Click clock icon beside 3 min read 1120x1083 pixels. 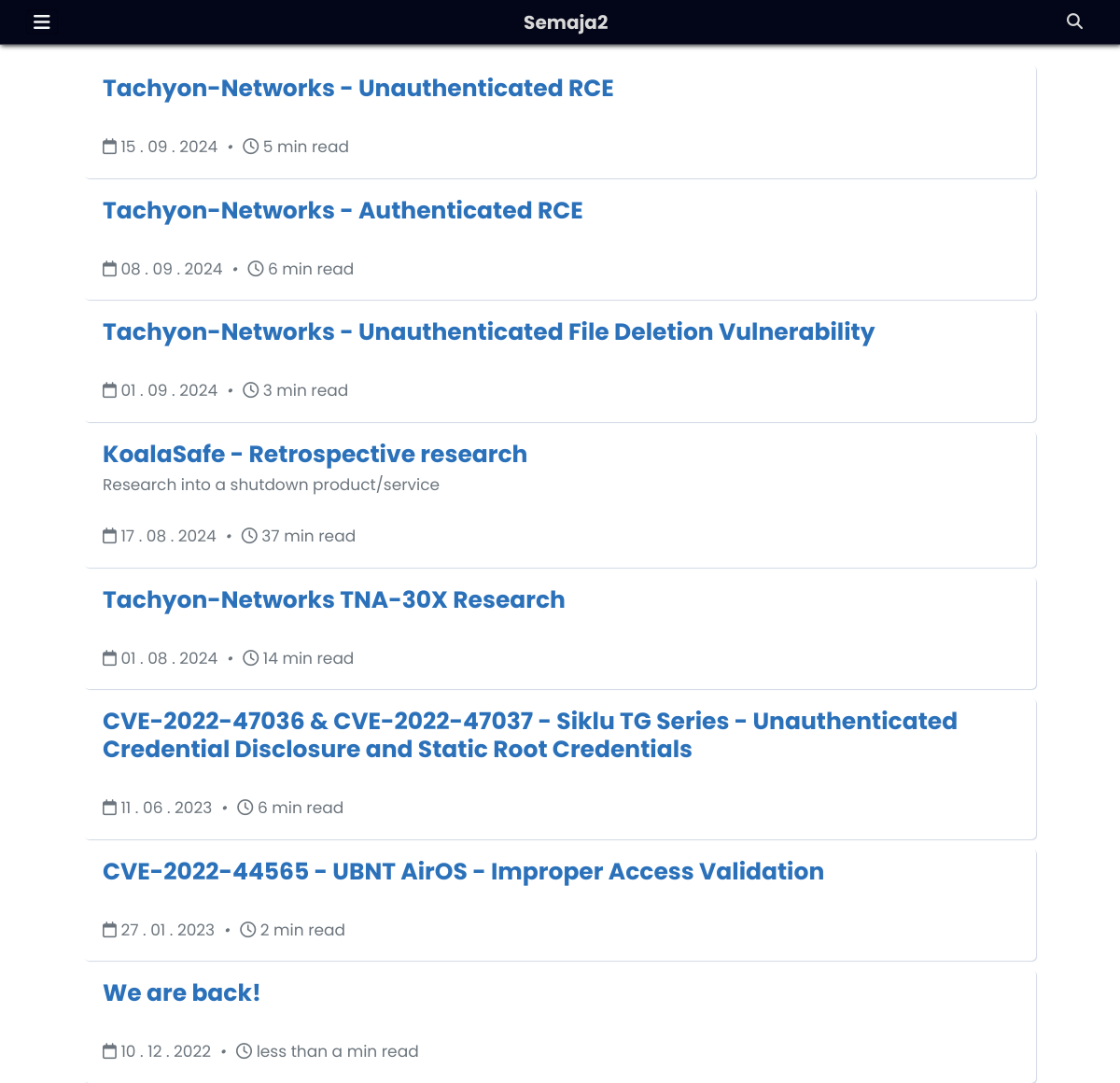click(x=250, y=390)
